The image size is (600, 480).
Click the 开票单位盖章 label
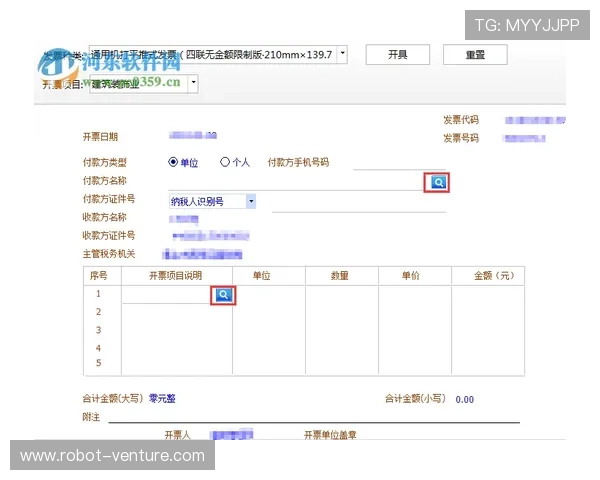tap(330, 435)
